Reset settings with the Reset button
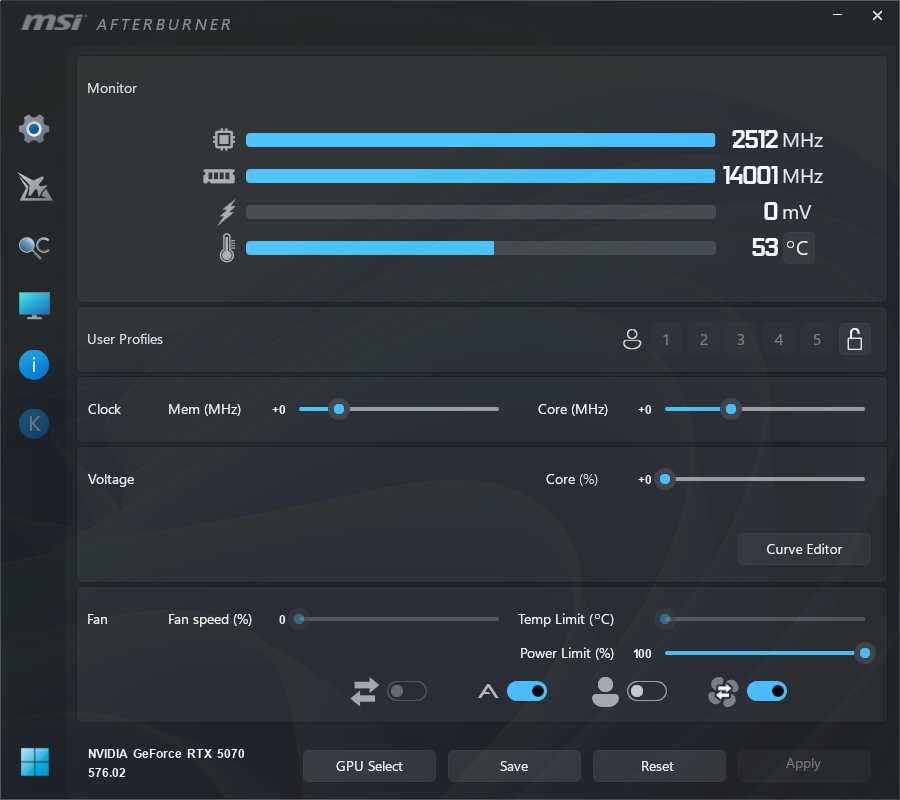 click(658, 766)
